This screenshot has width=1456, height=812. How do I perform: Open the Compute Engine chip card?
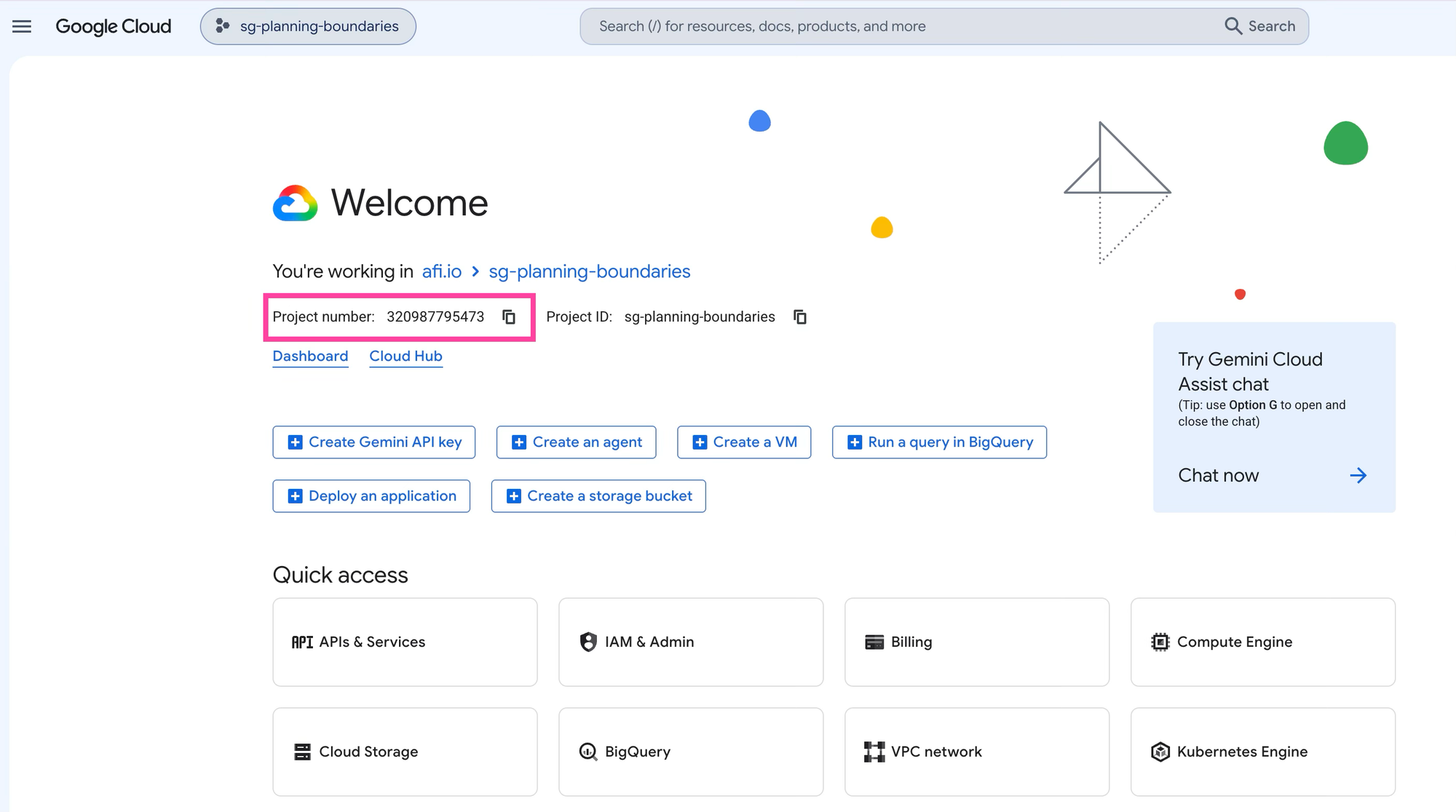[x=1263, y=642]
